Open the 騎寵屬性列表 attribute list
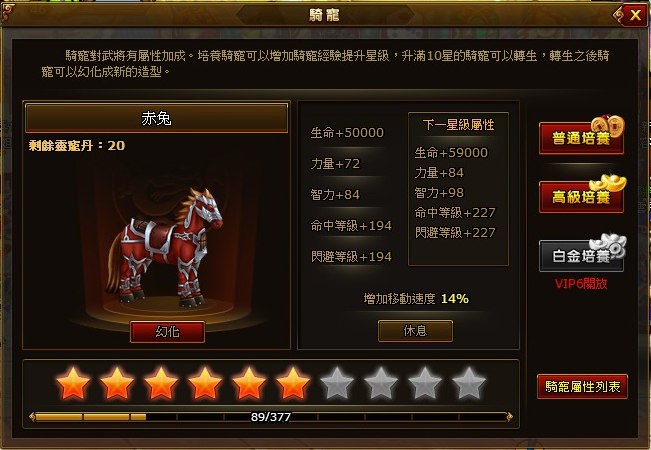651x450 pixels. click(582, 386)
